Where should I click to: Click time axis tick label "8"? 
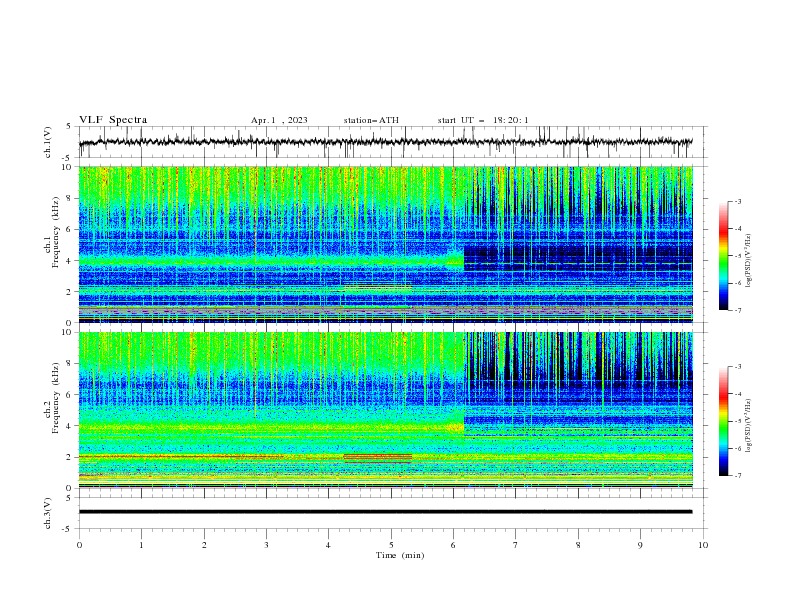pyautogui.click(x=578, y=545)
